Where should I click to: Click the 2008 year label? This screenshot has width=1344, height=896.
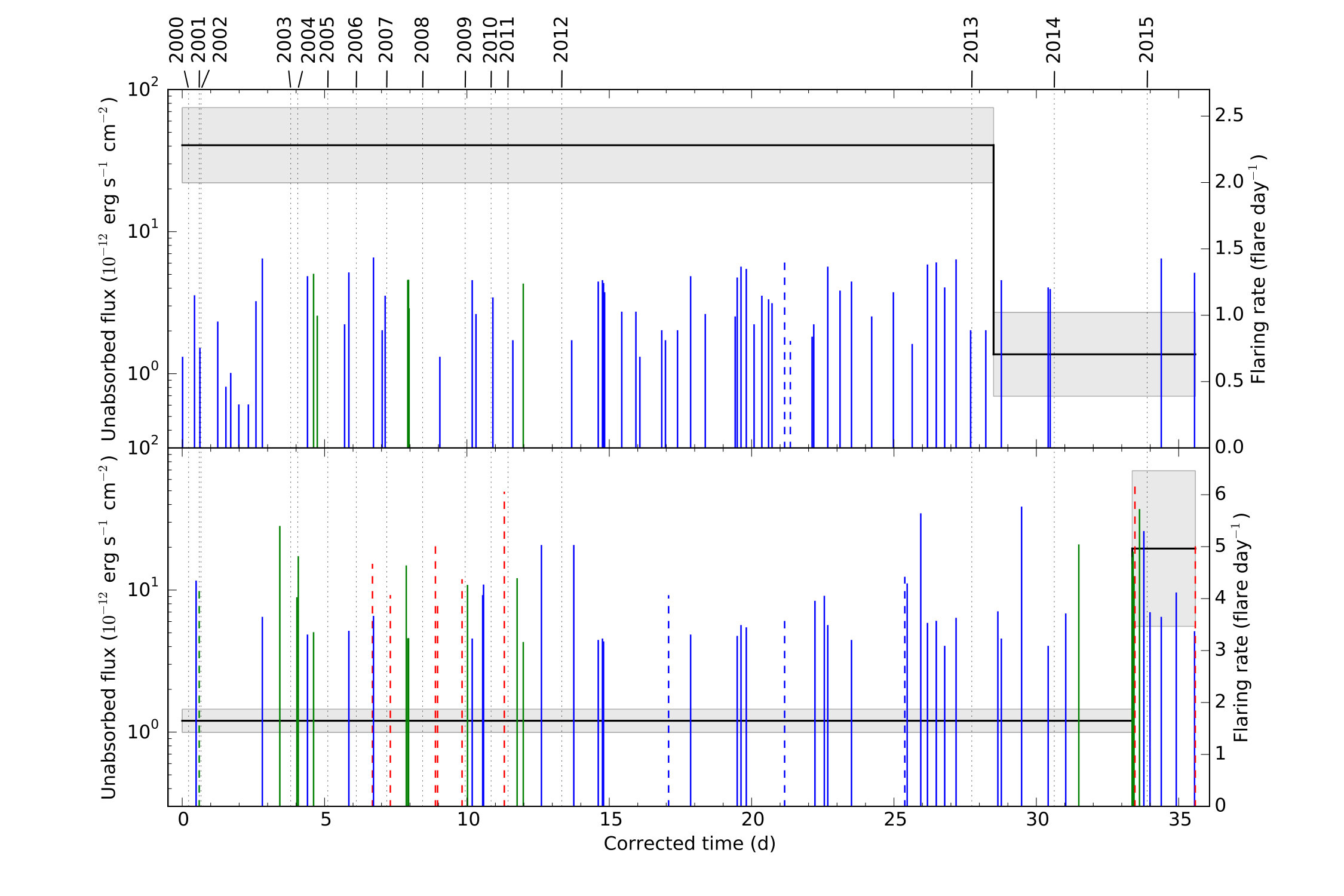(422, 40)
